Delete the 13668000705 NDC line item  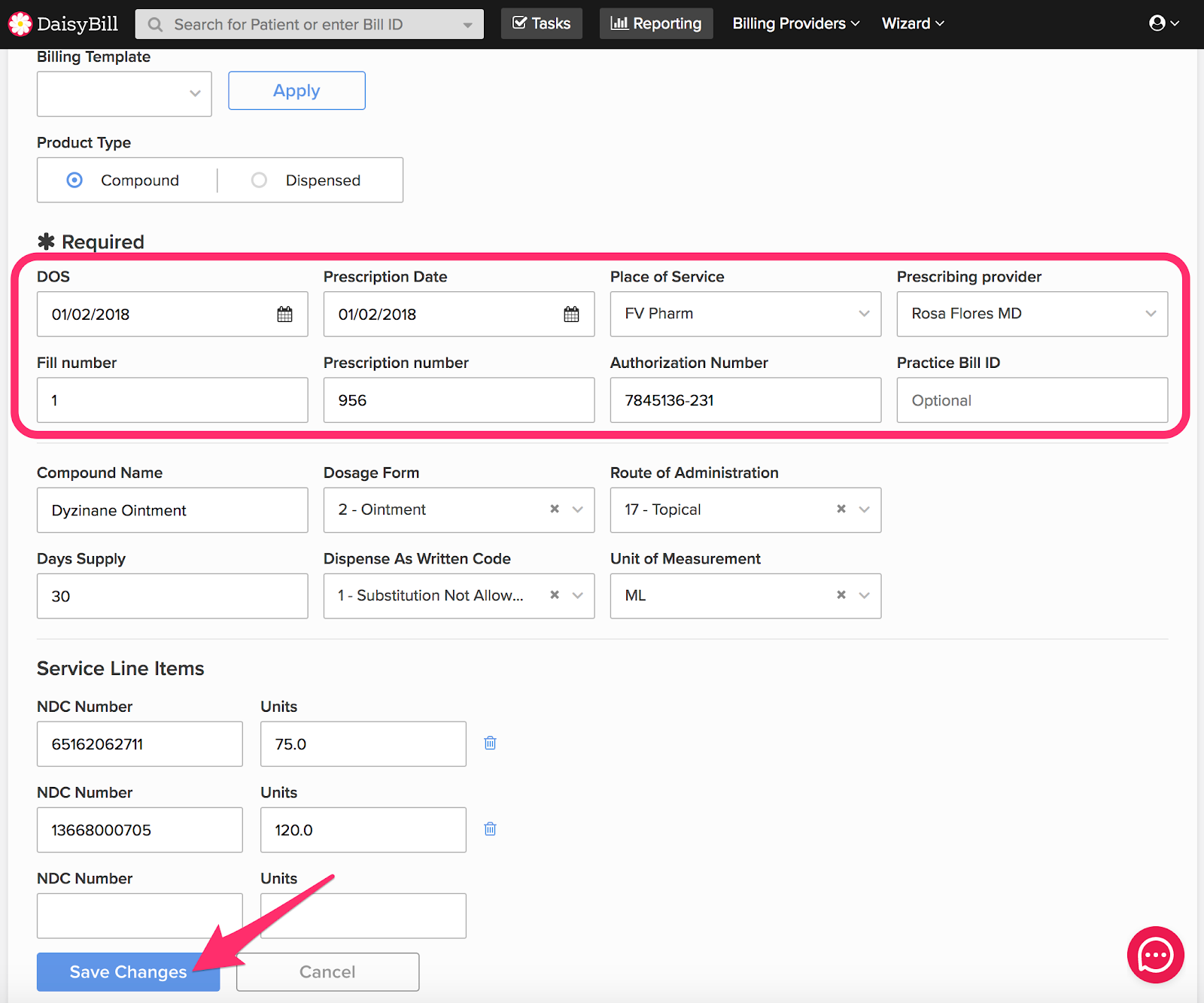490,829
